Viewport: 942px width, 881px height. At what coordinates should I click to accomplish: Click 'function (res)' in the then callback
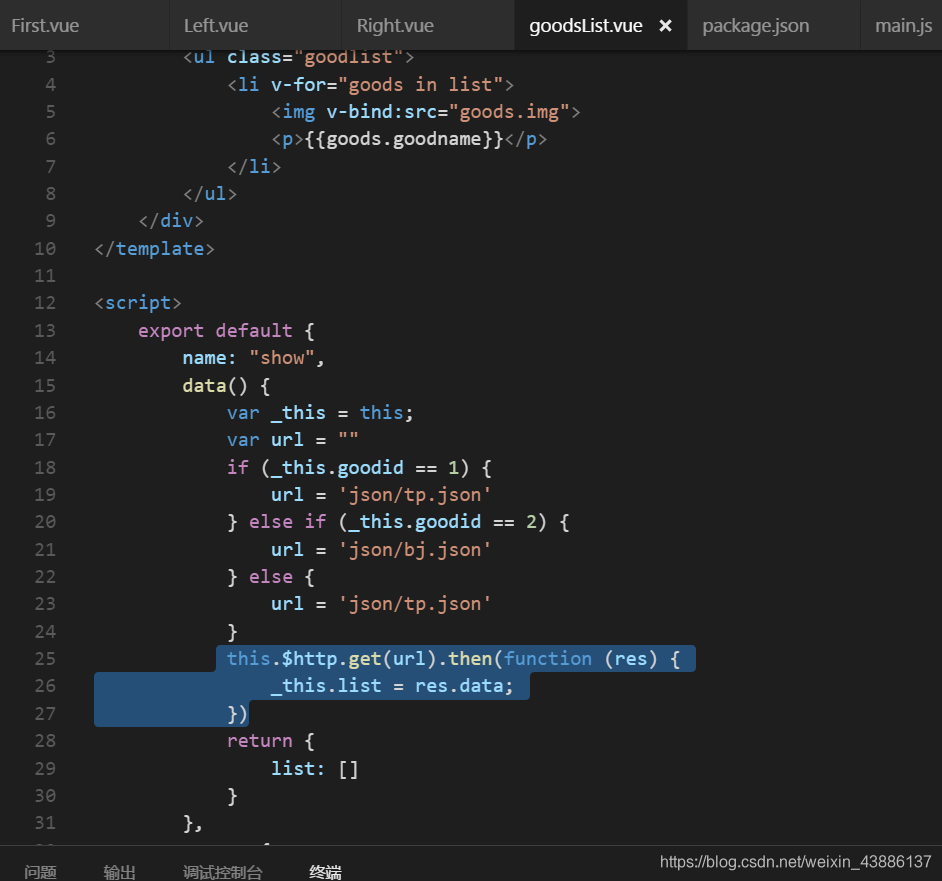click(x=580, y=659)
